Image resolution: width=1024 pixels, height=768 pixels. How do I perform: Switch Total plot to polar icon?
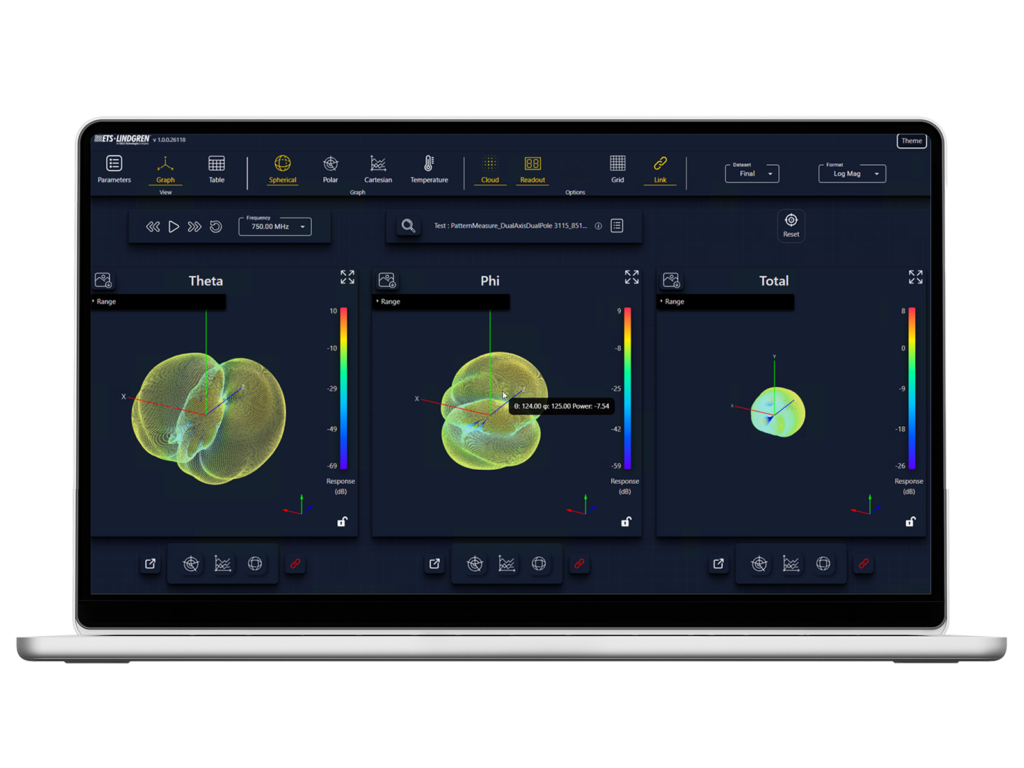759,564
